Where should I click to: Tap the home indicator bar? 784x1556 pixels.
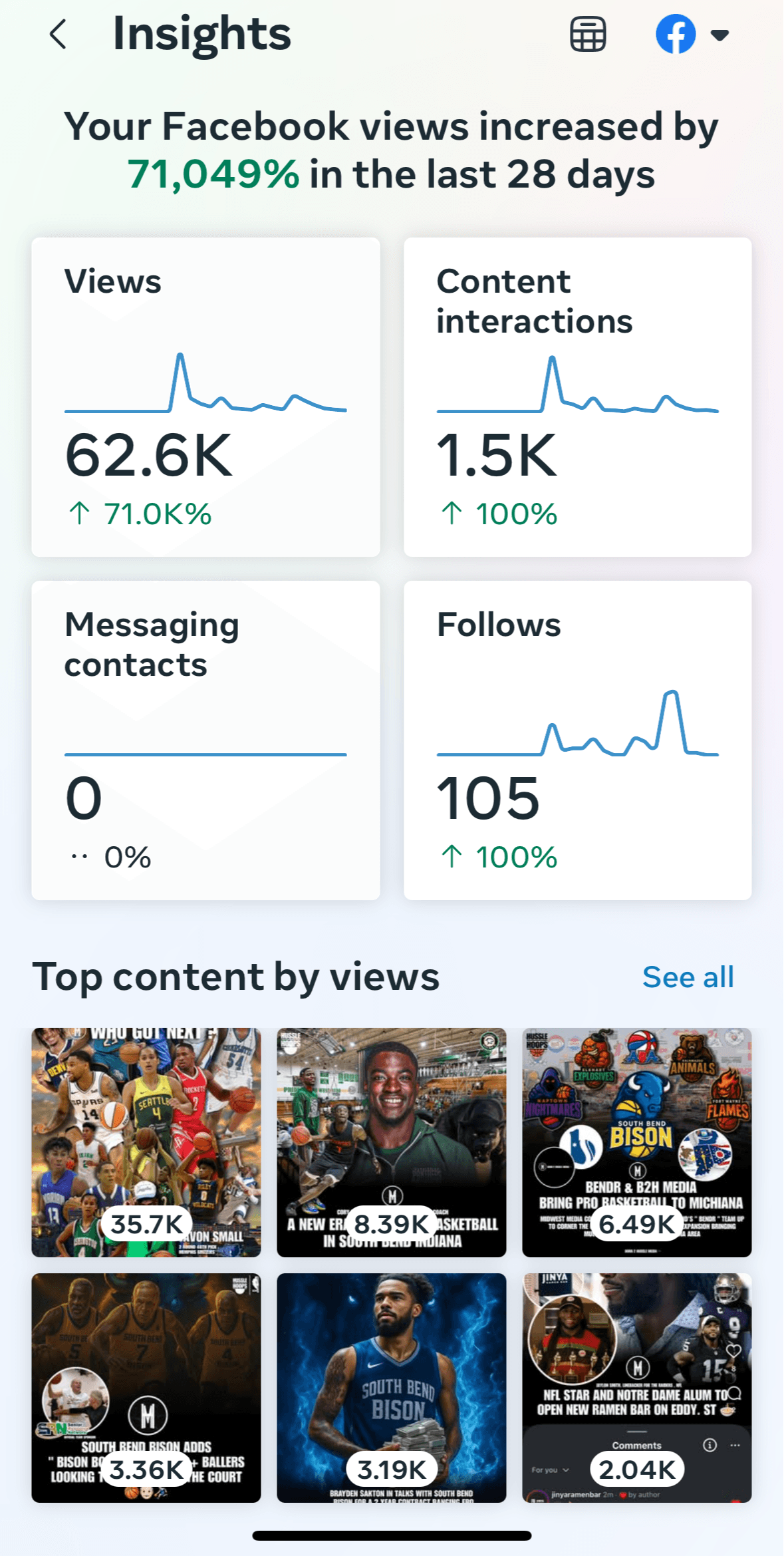(392, 1535)
